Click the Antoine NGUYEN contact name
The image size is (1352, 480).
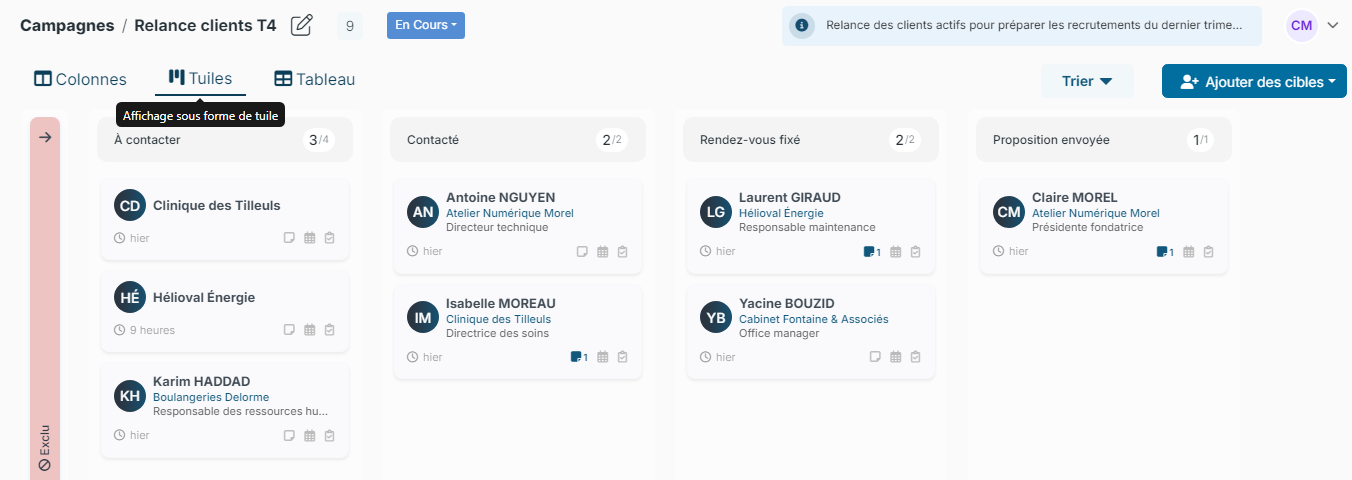tap(500, 197)
